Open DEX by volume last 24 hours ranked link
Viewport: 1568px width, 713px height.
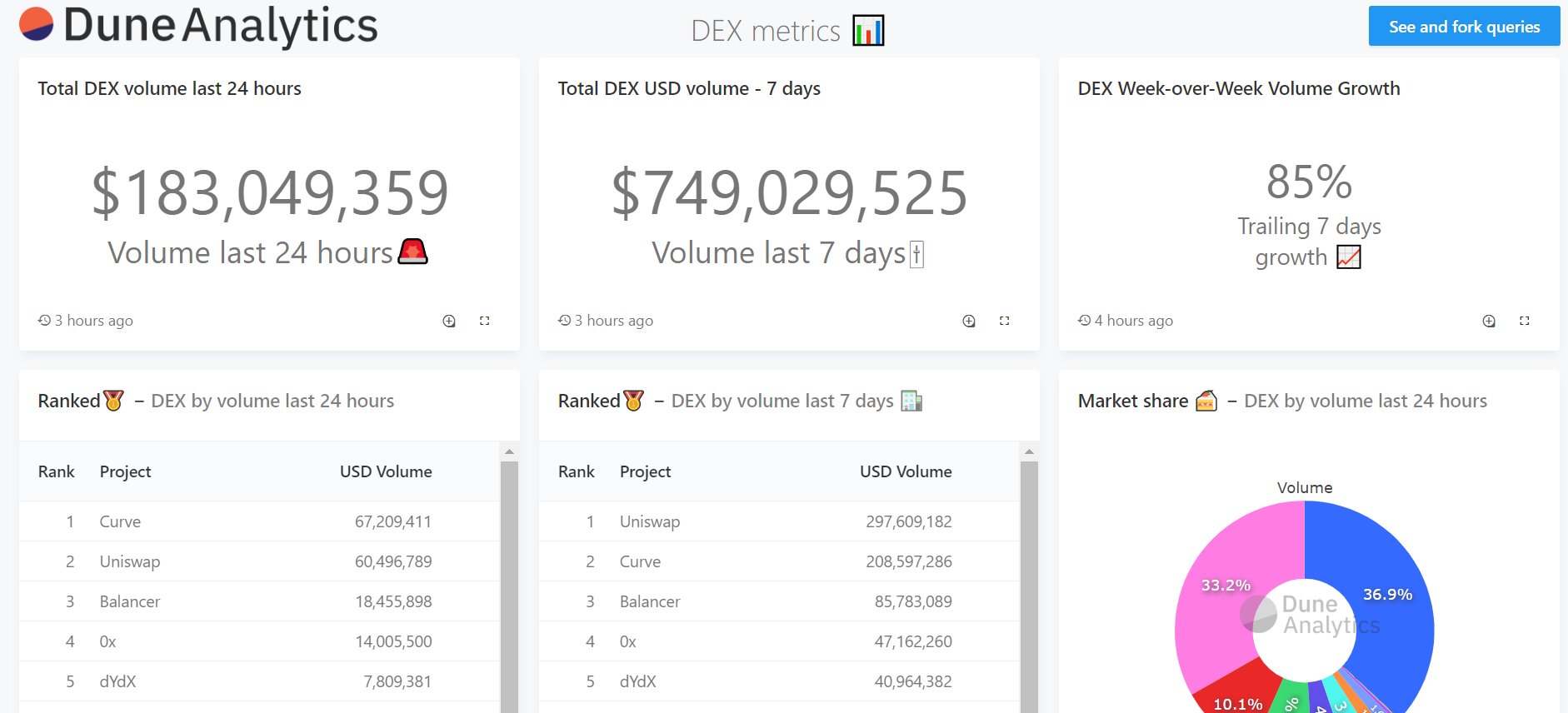(x=272, y=401)
